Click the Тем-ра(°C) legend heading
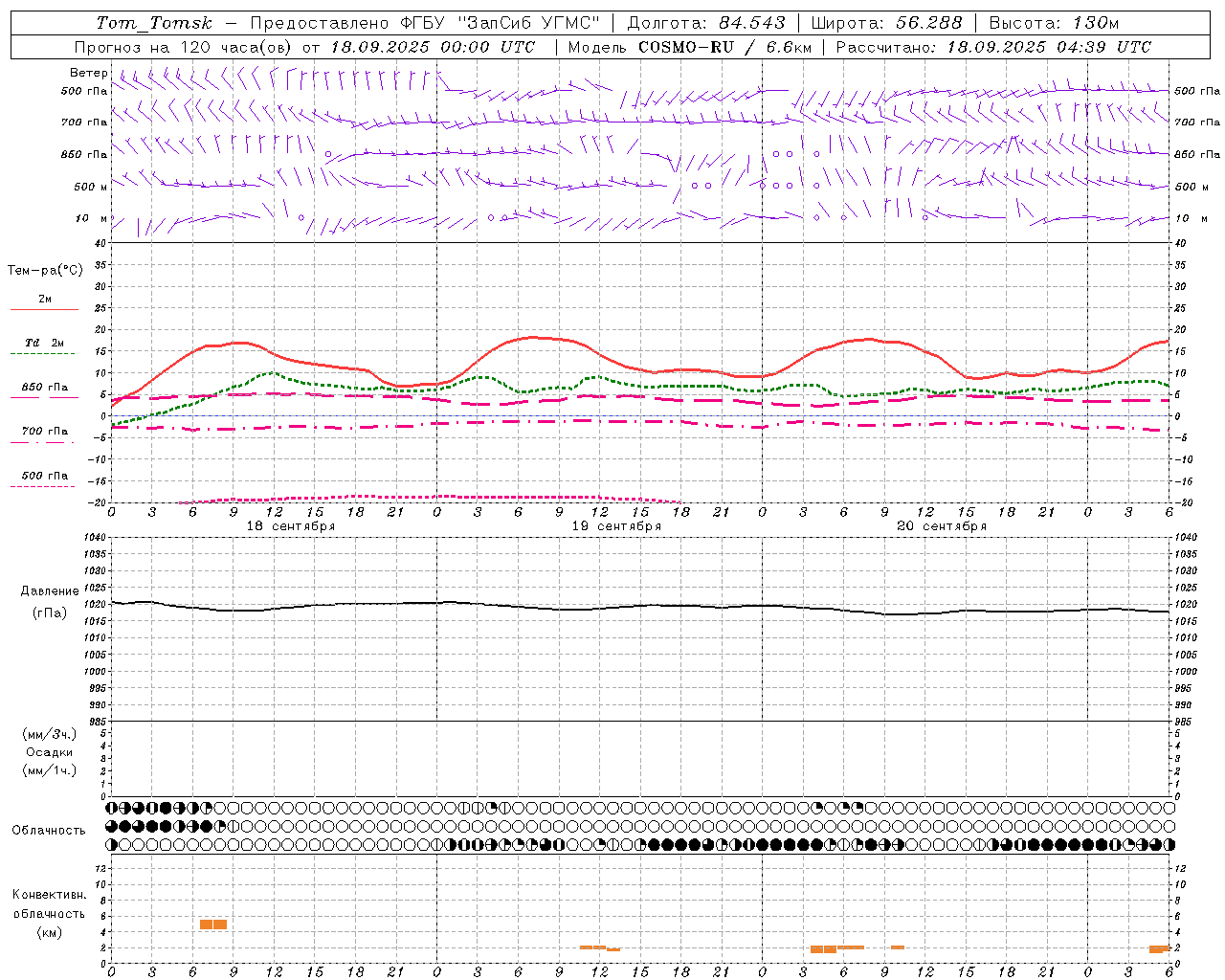 tap(45, 271)
